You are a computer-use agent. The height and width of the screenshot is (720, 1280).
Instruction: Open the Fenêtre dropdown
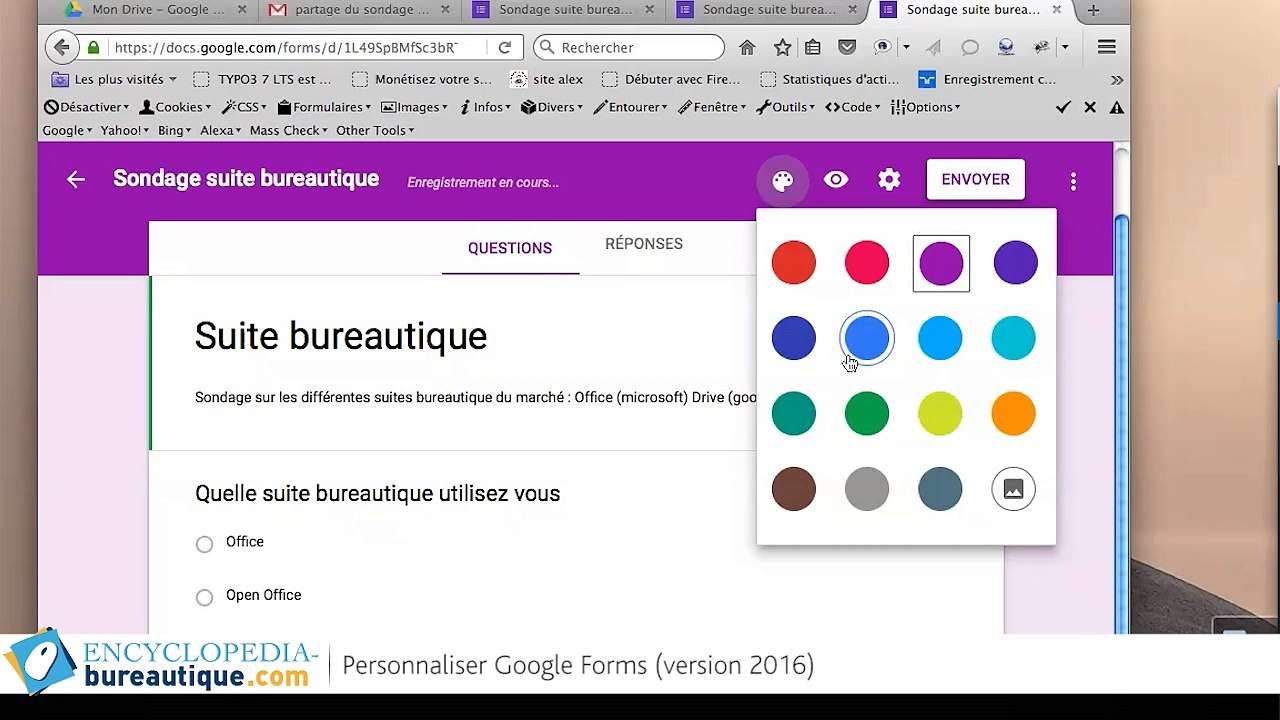[712, 107]
